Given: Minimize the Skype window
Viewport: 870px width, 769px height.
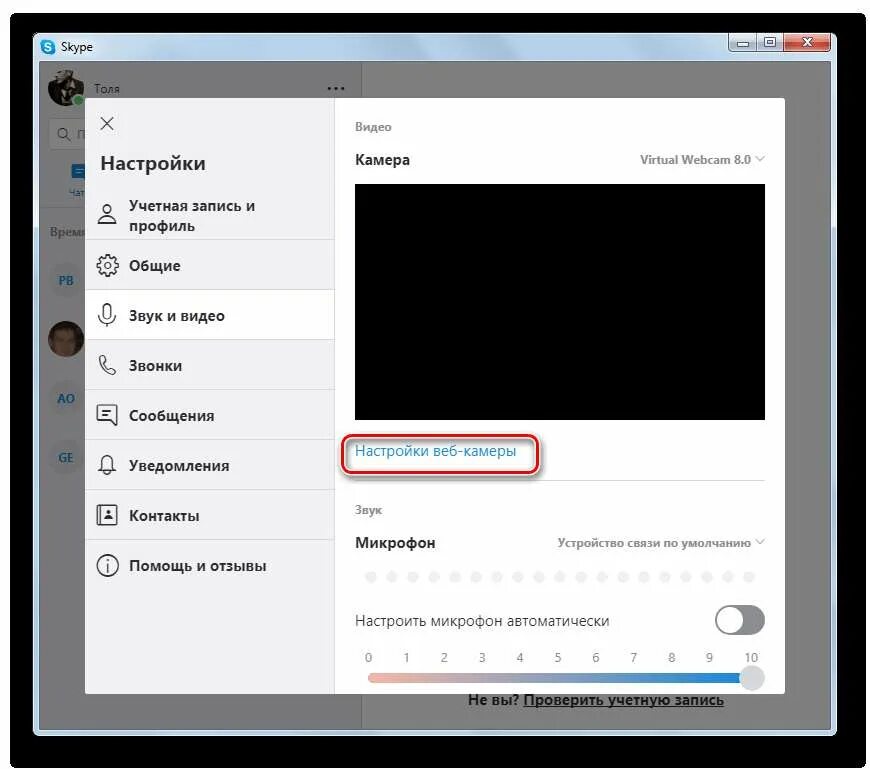Looking at the screenshot, I should [x=743, y=43].
